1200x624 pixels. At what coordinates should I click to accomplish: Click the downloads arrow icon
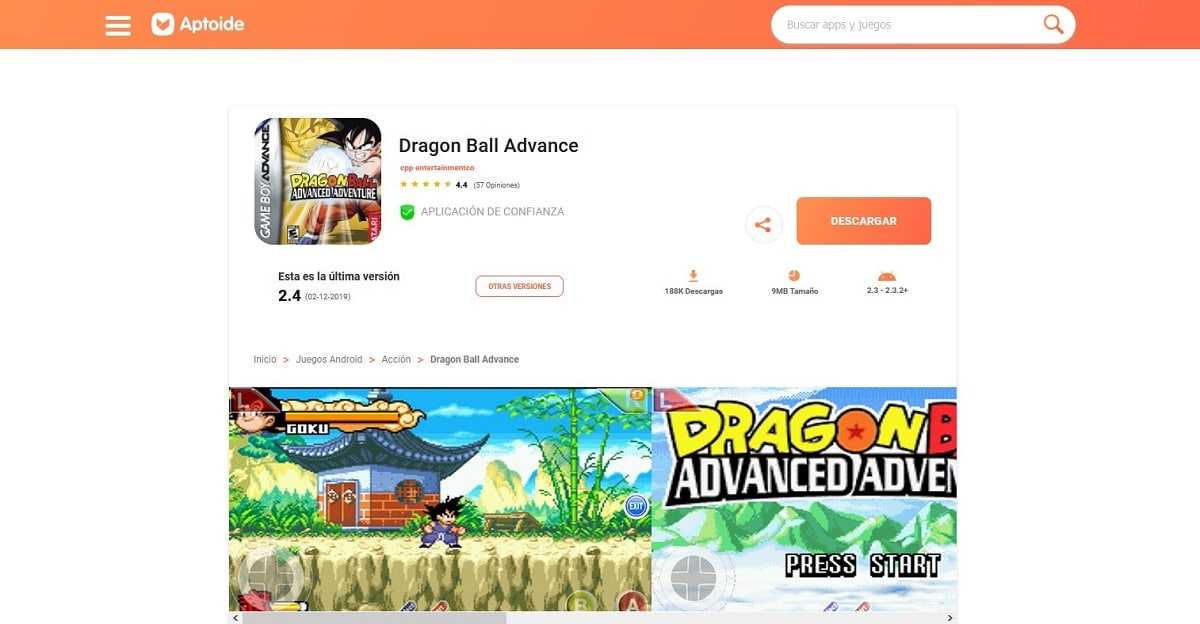693,276
